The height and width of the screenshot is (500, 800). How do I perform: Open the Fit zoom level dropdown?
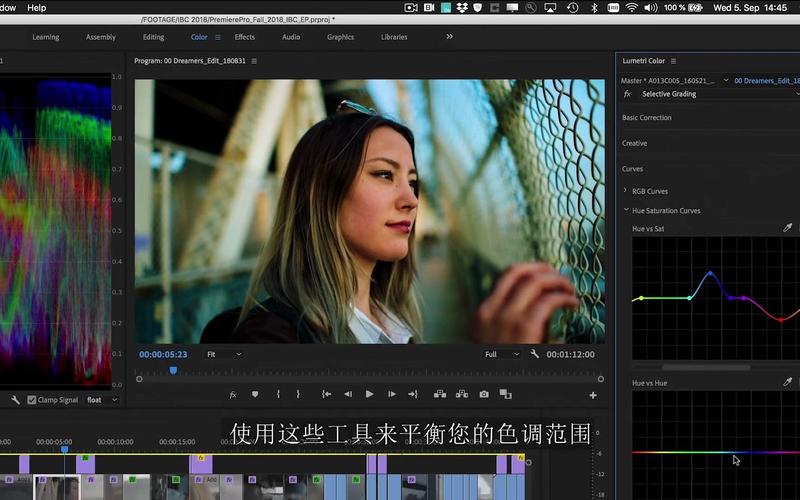click(224, 354)
